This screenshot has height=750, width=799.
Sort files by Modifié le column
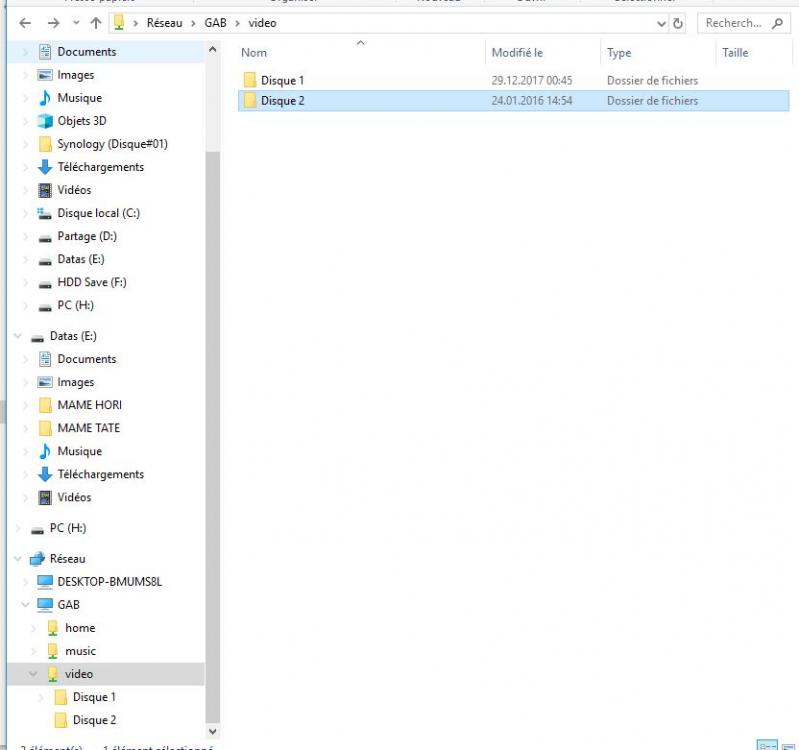click(517, 53)
